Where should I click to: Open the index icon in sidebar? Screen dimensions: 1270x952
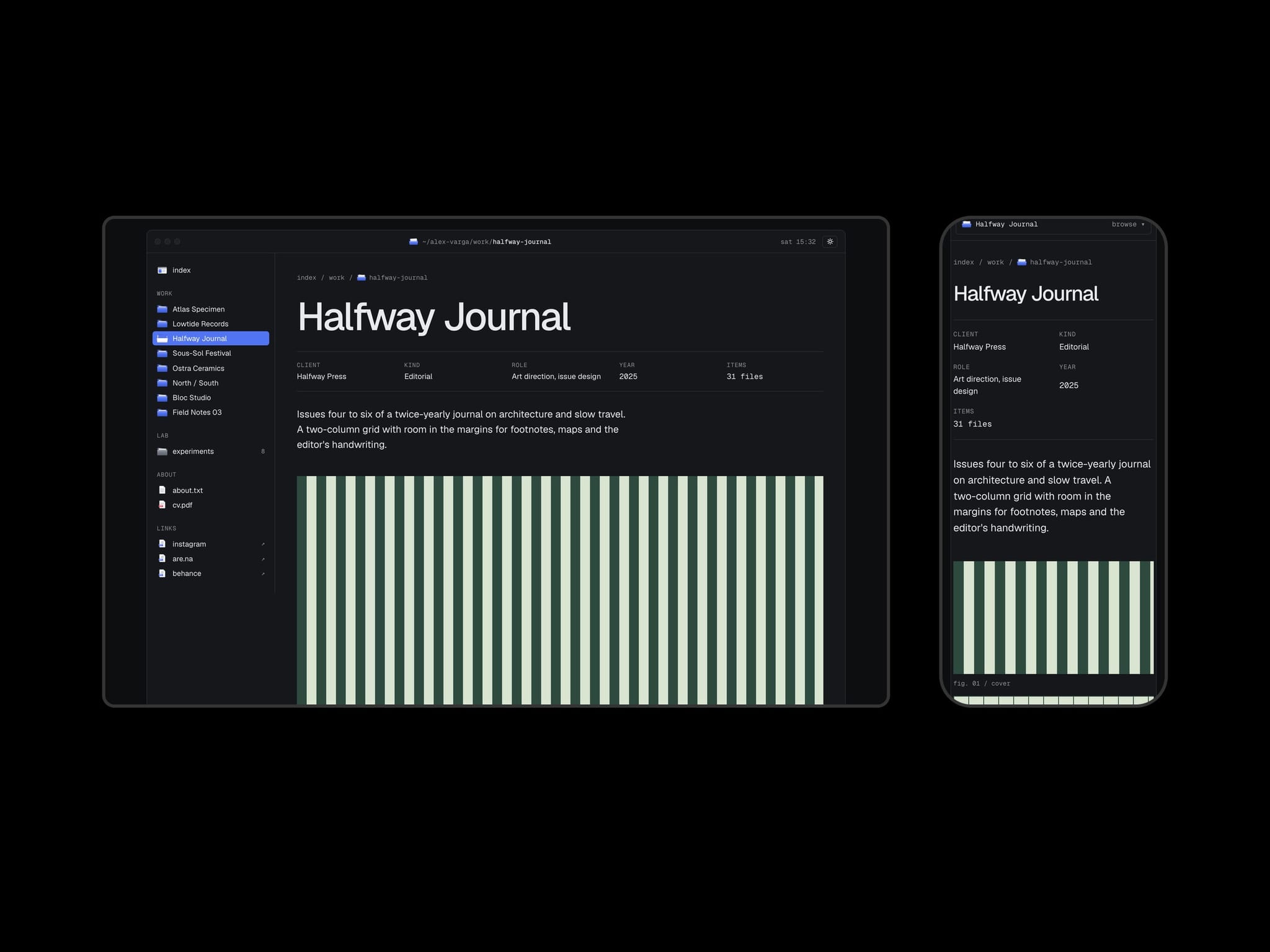(x=162, y=270)
